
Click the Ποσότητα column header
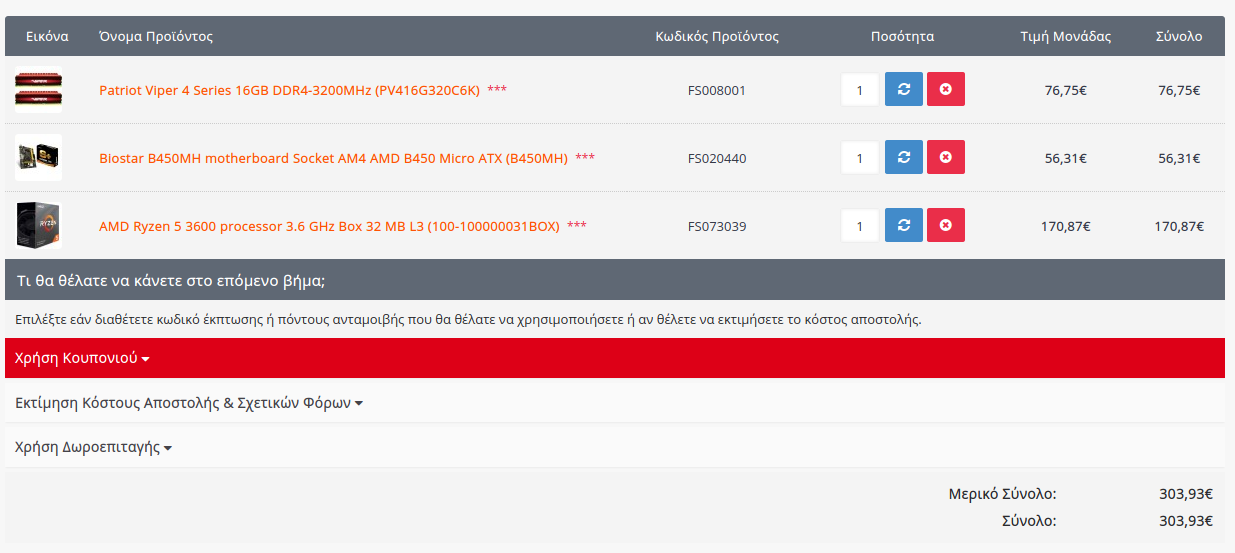coord(902,36)
